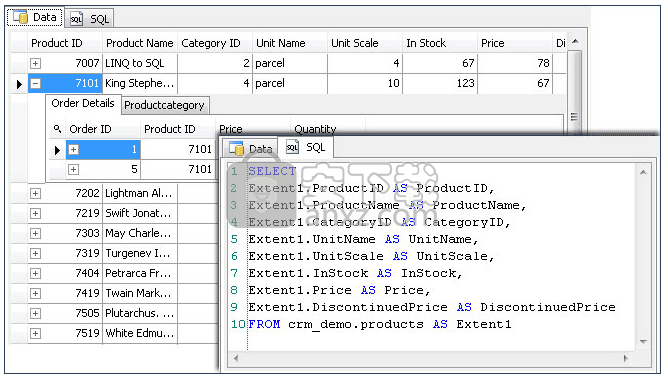Select the 'Petrarca Fr...' cell
Image resolution: width=668 pixels, height=380 pixels.
click(x=140, y=273)
